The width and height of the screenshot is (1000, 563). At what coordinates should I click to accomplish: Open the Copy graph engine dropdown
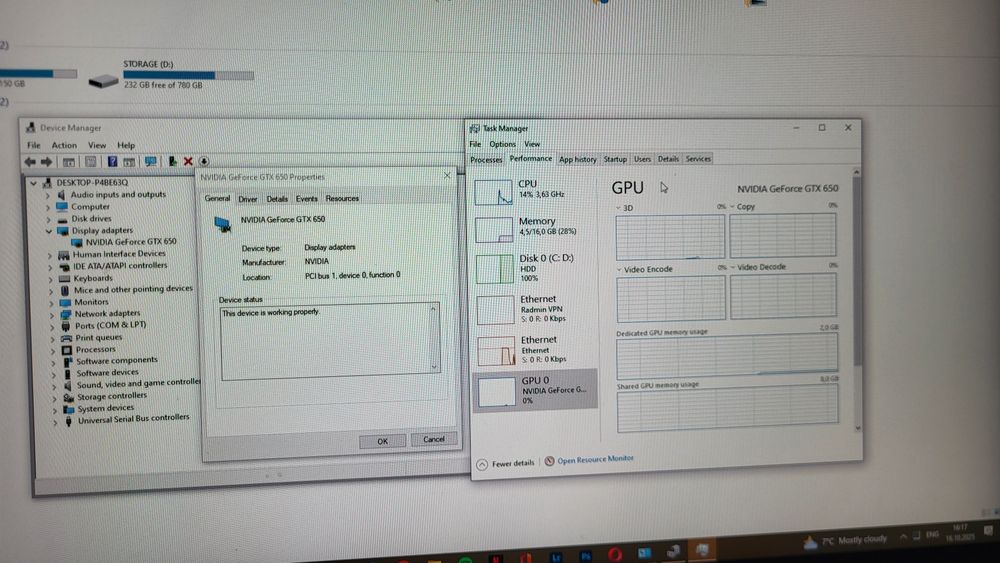732,207
